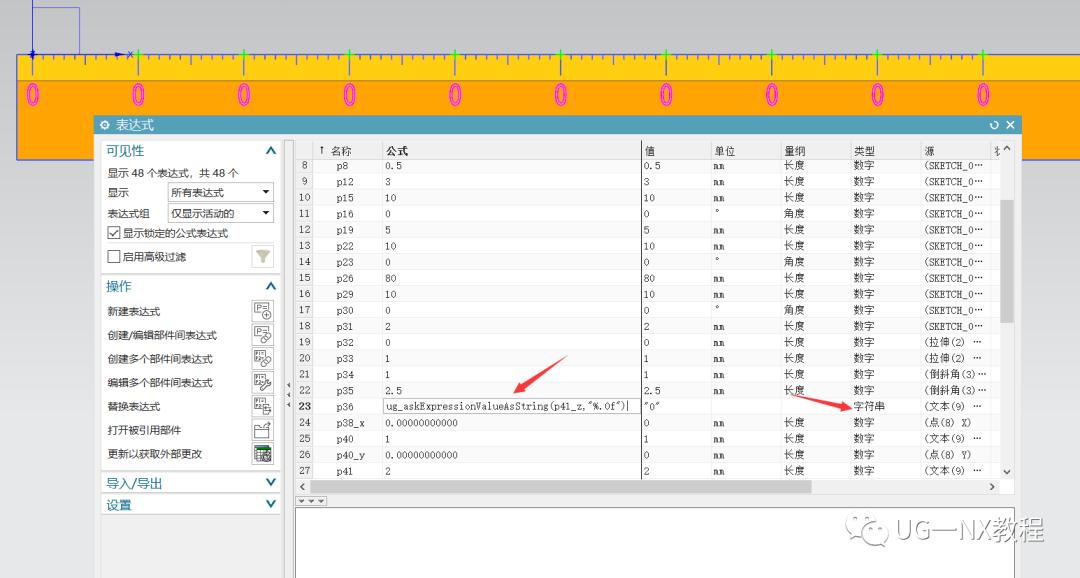Click the vertical scrollbar of the expression table
The height and width of the screenshot is (578, 1080).
(x=1006, y=260)
